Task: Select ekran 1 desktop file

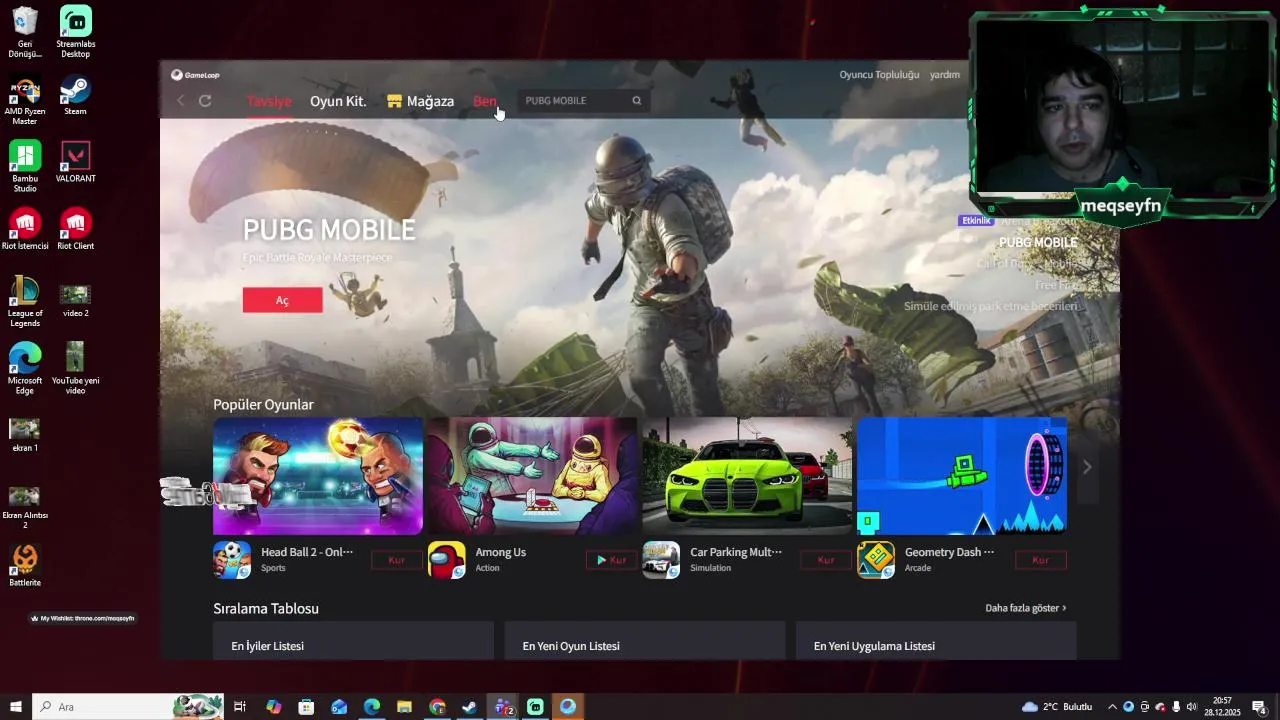Action: point(25,435)
